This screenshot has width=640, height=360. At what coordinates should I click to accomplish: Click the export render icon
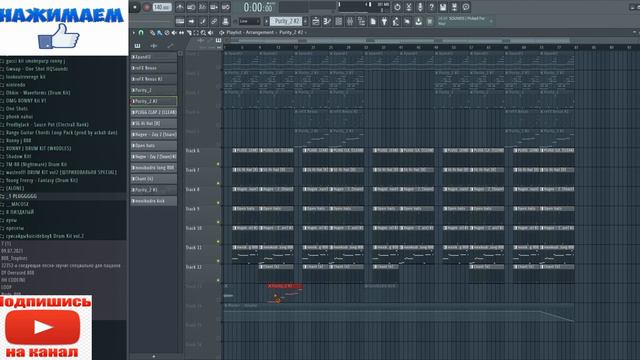click(454, 7)
